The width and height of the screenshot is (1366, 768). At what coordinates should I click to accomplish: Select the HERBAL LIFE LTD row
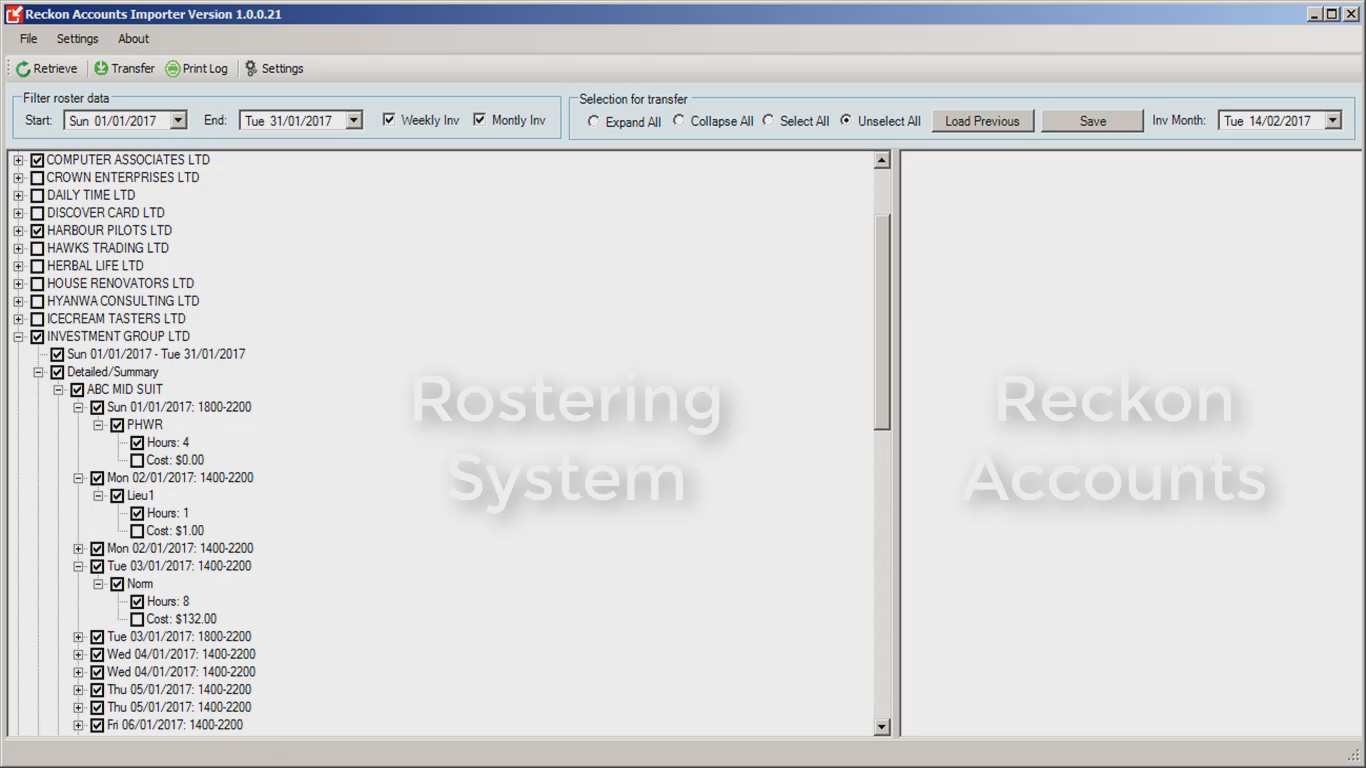click(95, 266)
